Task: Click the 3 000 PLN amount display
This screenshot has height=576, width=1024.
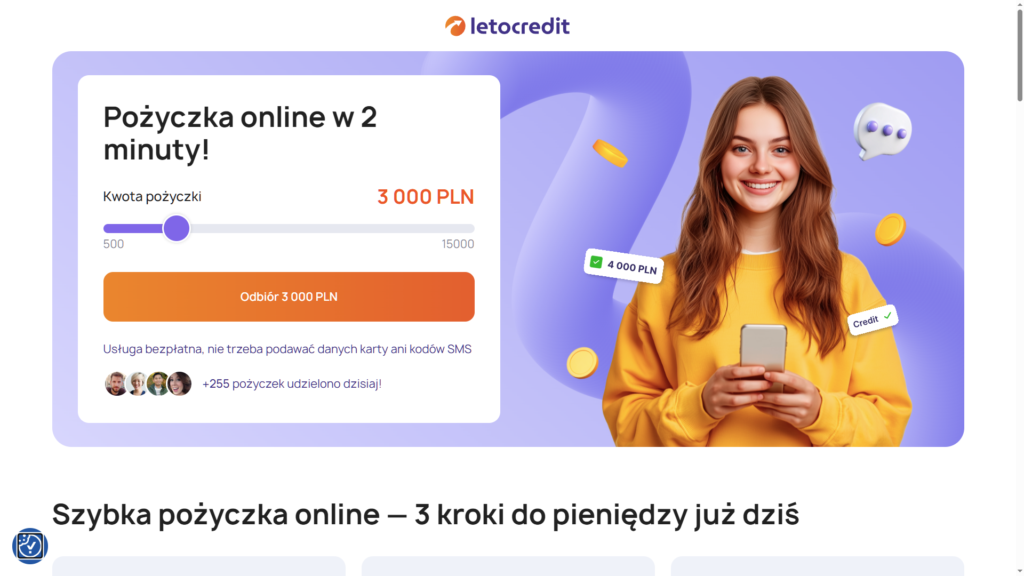Action: tap(426, 197)
